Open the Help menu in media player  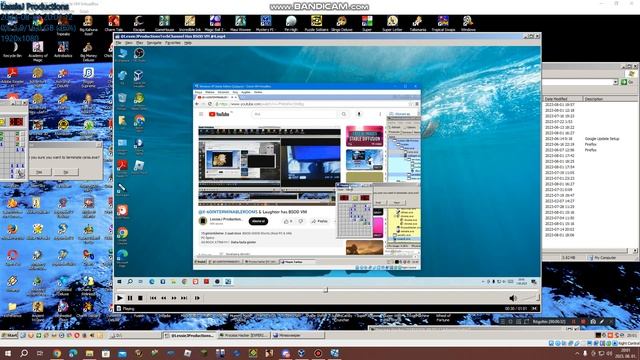tap(188, 42)
